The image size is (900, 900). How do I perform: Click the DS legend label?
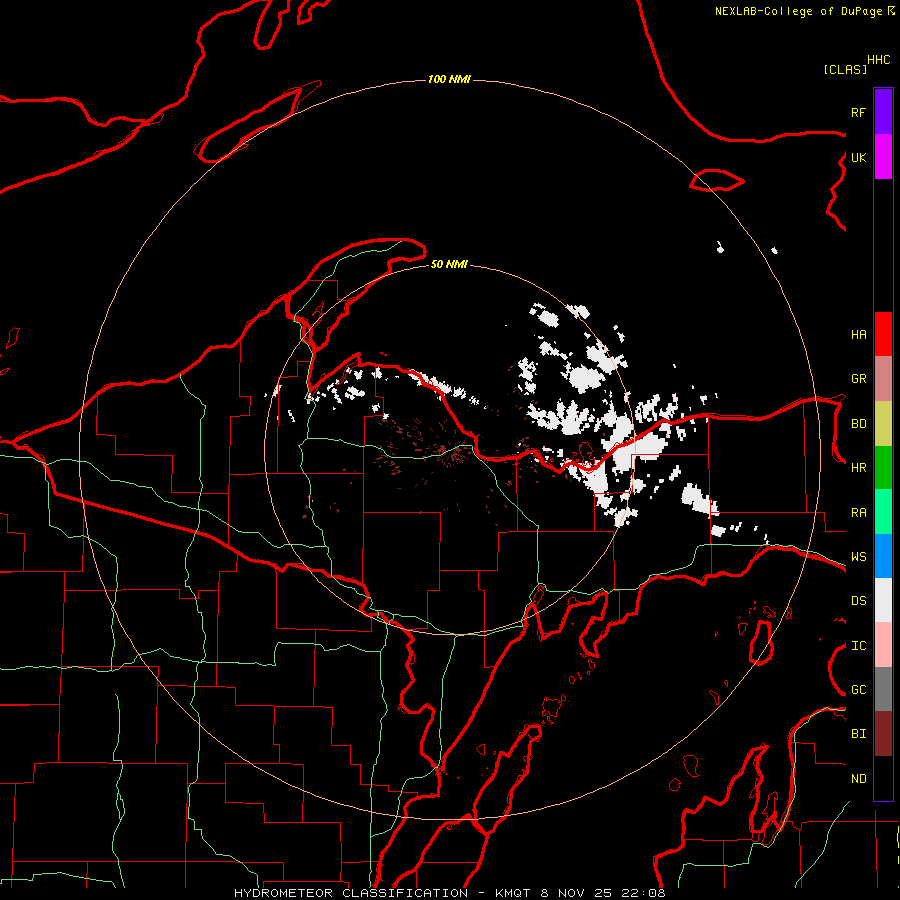[858, 601]
